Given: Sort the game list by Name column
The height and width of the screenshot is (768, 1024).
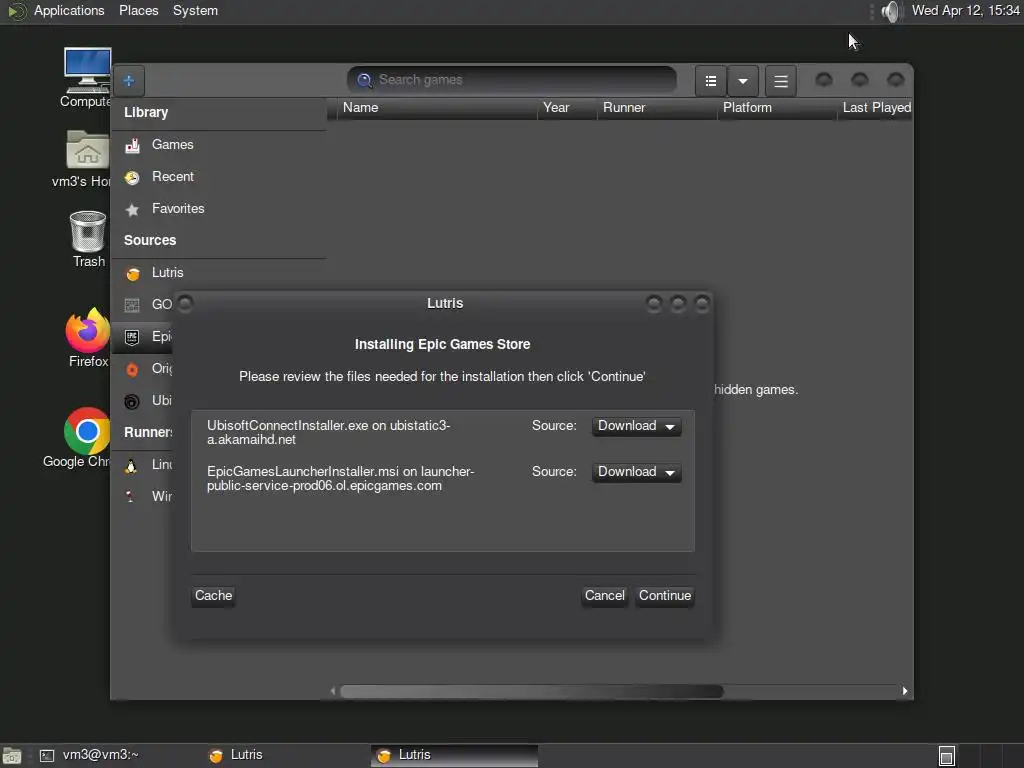Looking at the screenshot, I should [x=436, y=108].
